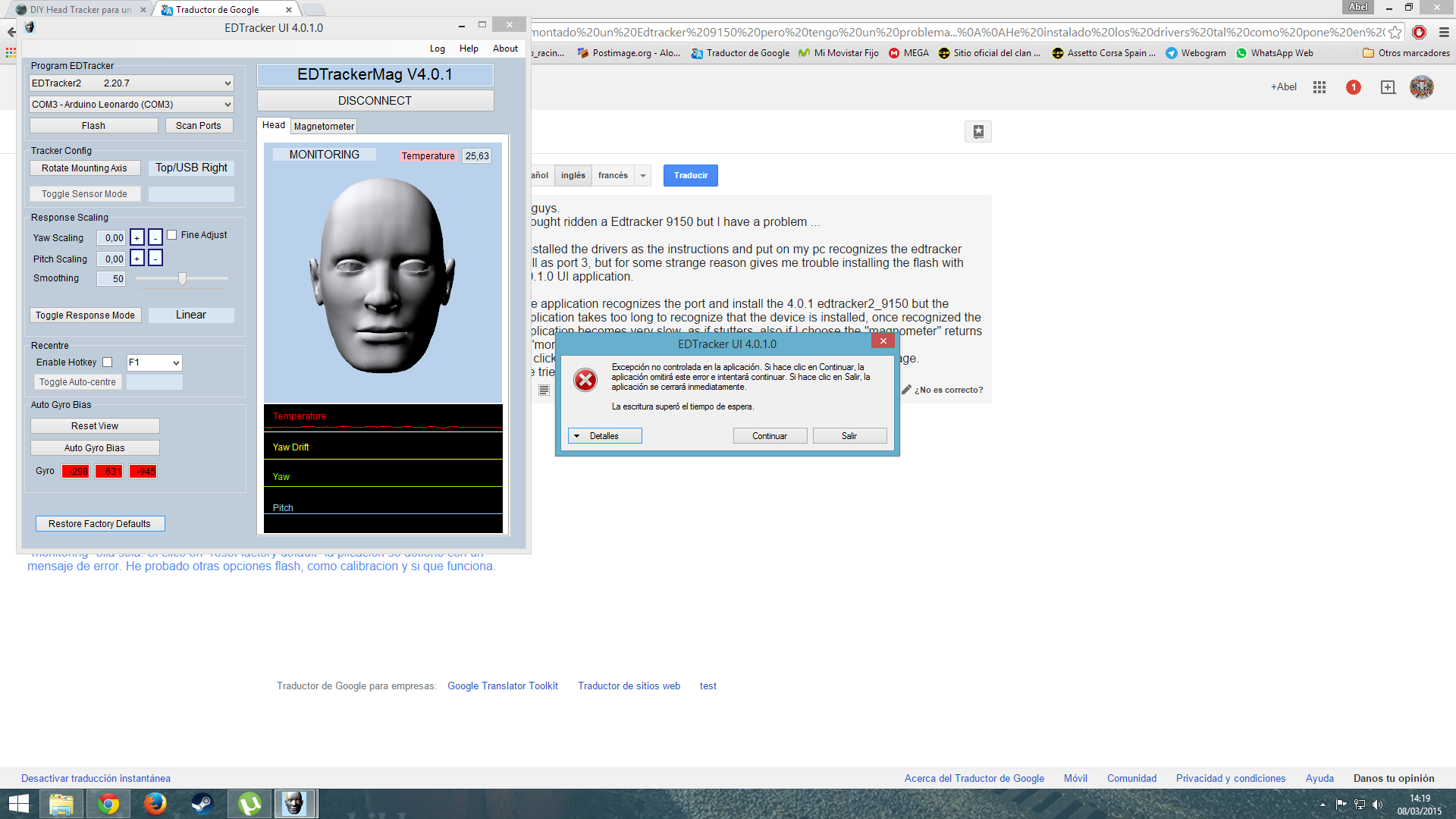Viewport: 1456px width, 819px height.
Task: Click the Chrome menu hamburger icon
Action: 1444,33
